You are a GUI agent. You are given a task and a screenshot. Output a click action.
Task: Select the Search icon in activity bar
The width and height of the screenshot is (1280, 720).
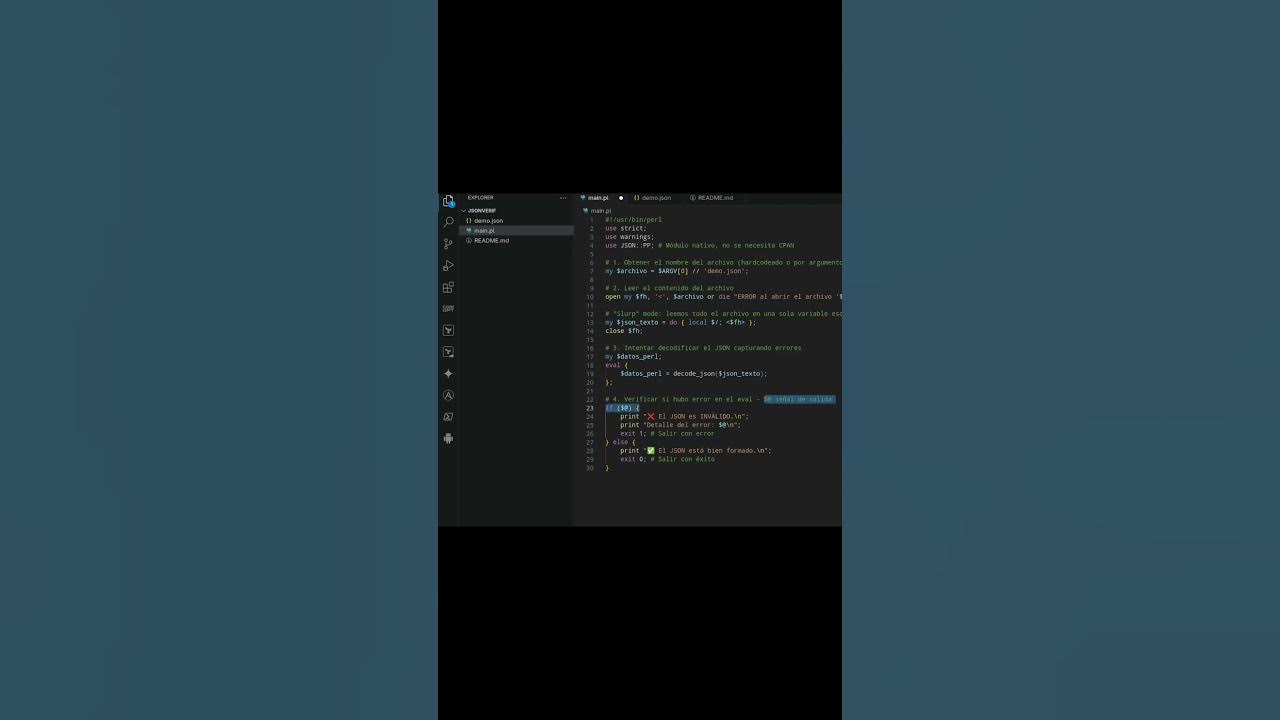[448, 222]
